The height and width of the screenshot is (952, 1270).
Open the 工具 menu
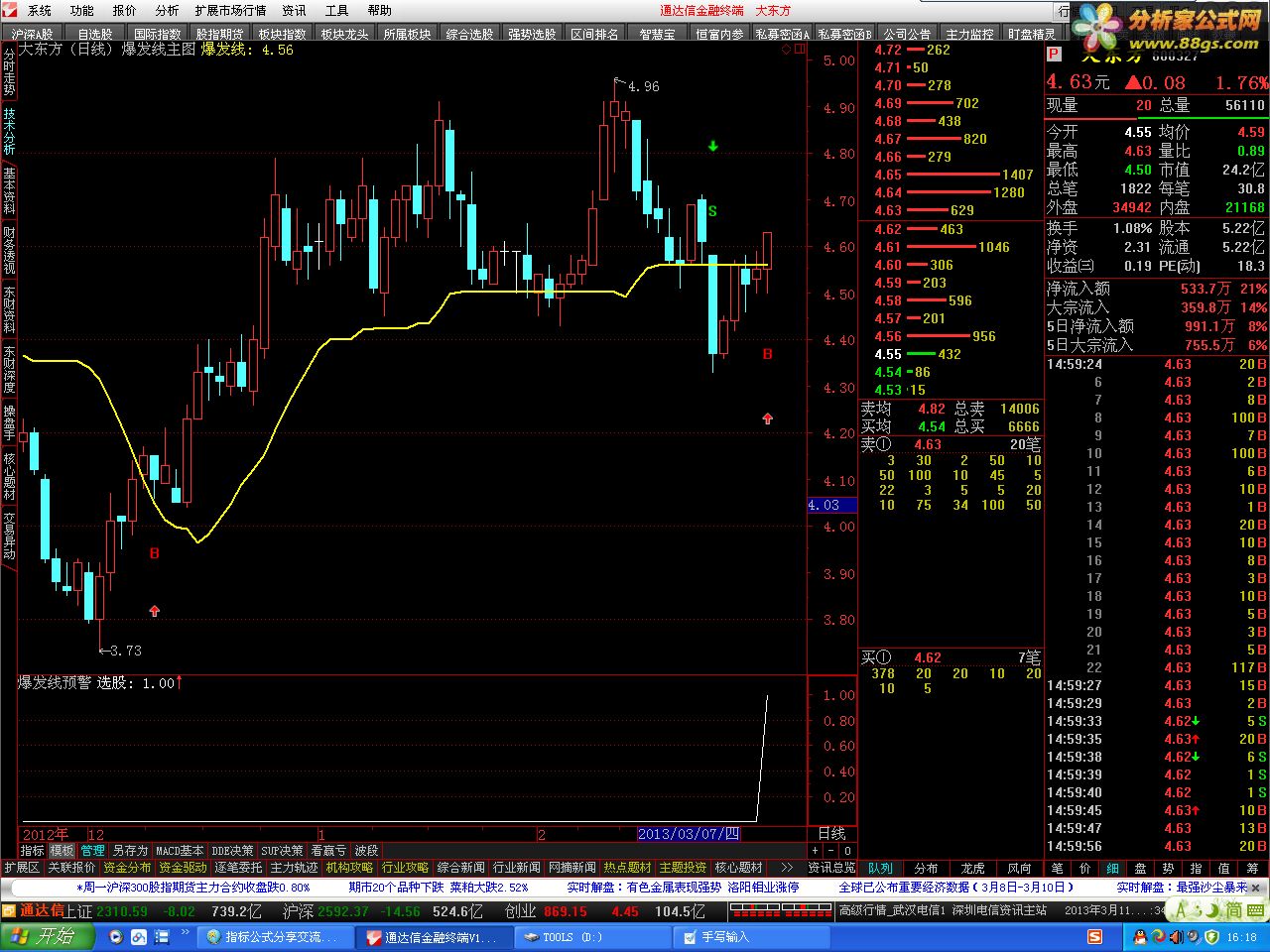(337, 10)
